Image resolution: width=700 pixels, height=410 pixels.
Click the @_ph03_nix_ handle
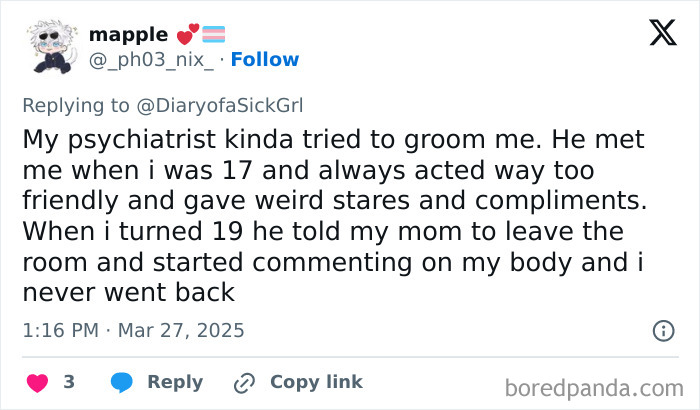(x=152, y=60)
